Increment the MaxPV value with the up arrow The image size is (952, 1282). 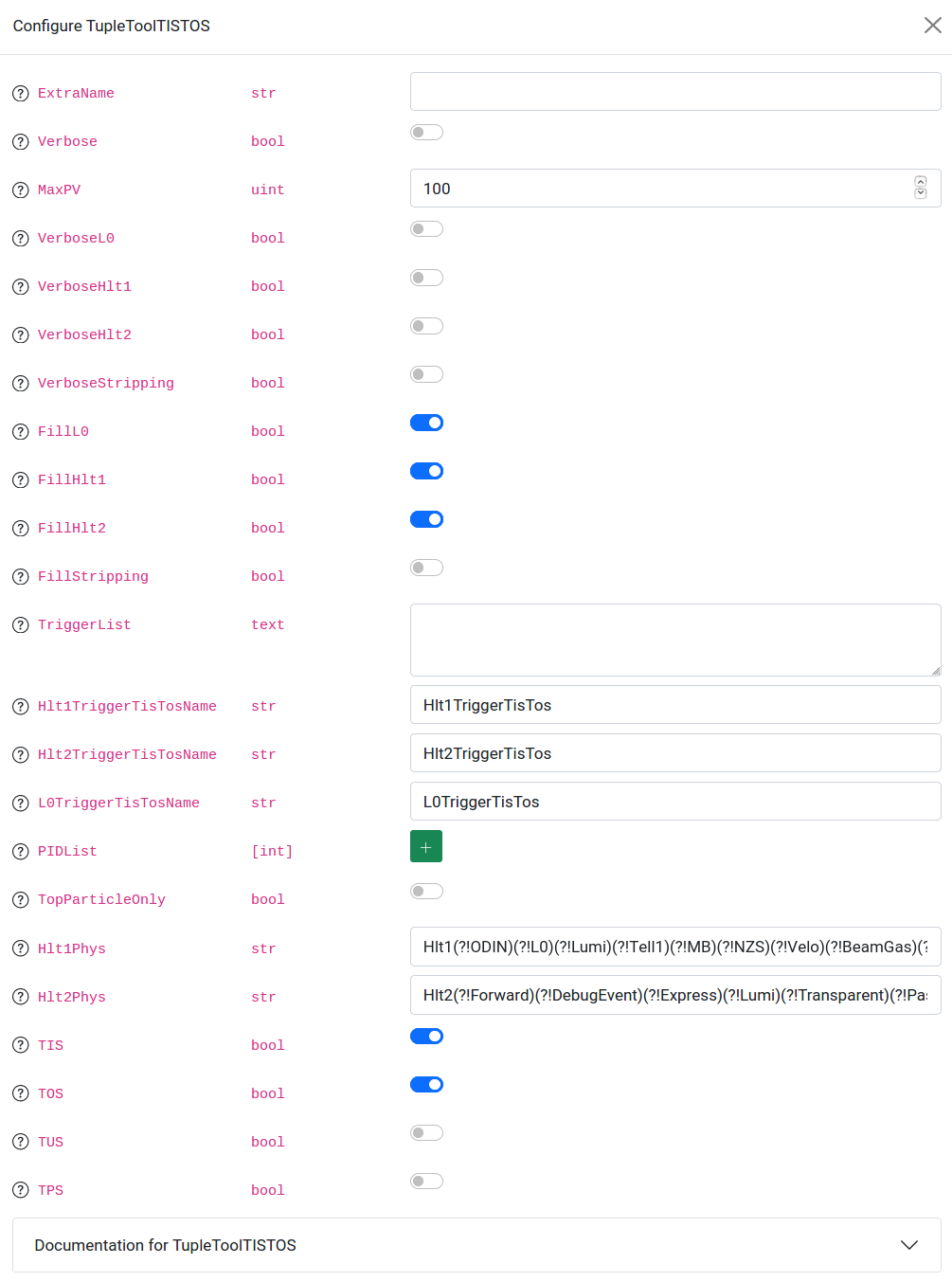tap(921, 182)
